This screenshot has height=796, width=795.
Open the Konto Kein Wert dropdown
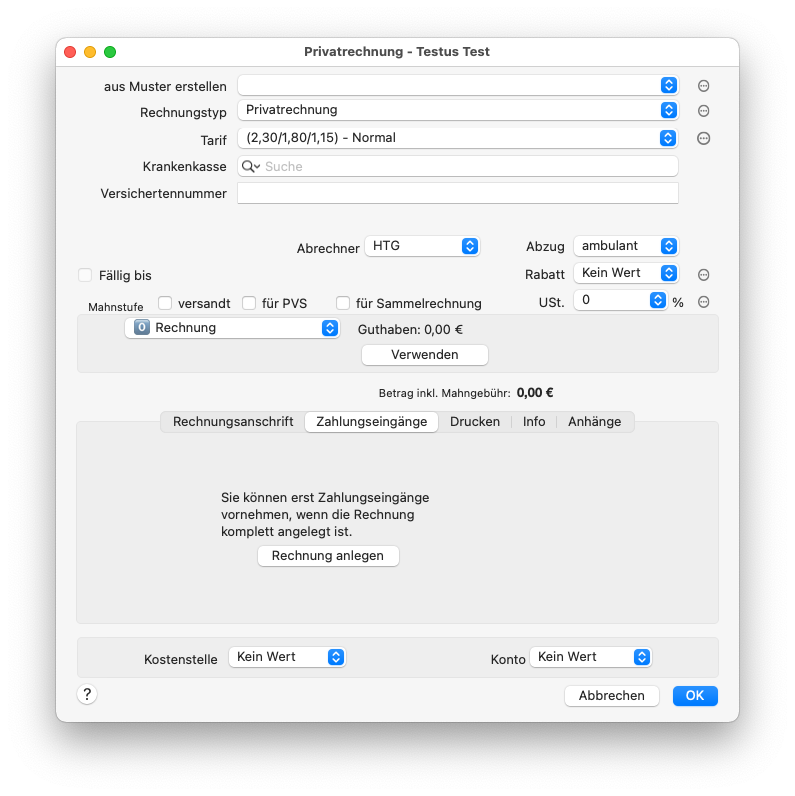pyautogui.click(x=590, y=657)
